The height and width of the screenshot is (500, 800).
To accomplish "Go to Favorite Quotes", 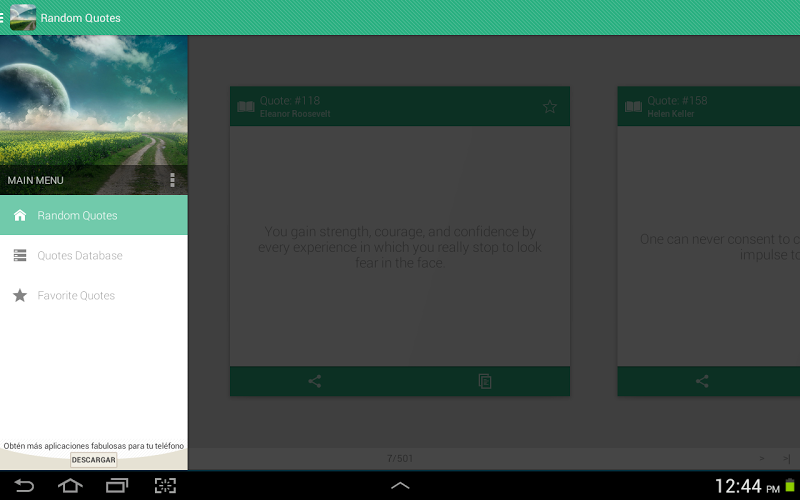I will pyautogui.click(x=94, y=295).
